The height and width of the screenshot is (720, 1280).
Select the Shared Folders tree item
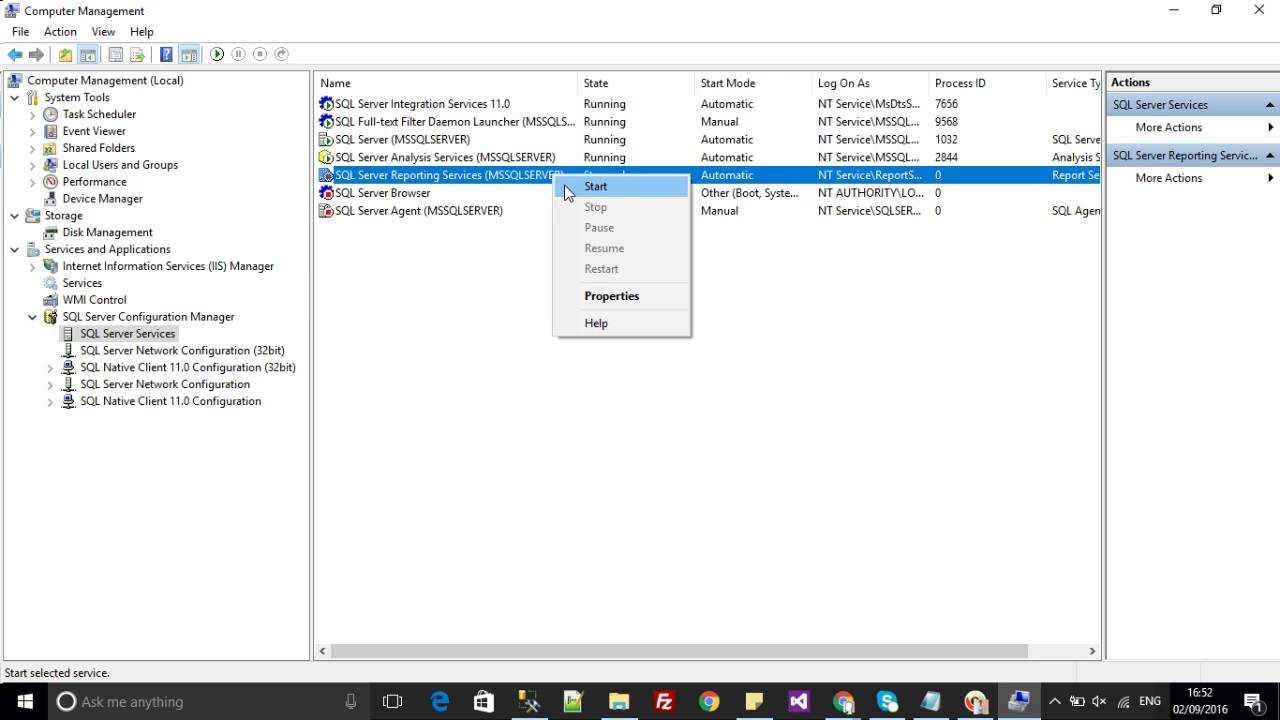pyautogui.click(x=98, y=148)
